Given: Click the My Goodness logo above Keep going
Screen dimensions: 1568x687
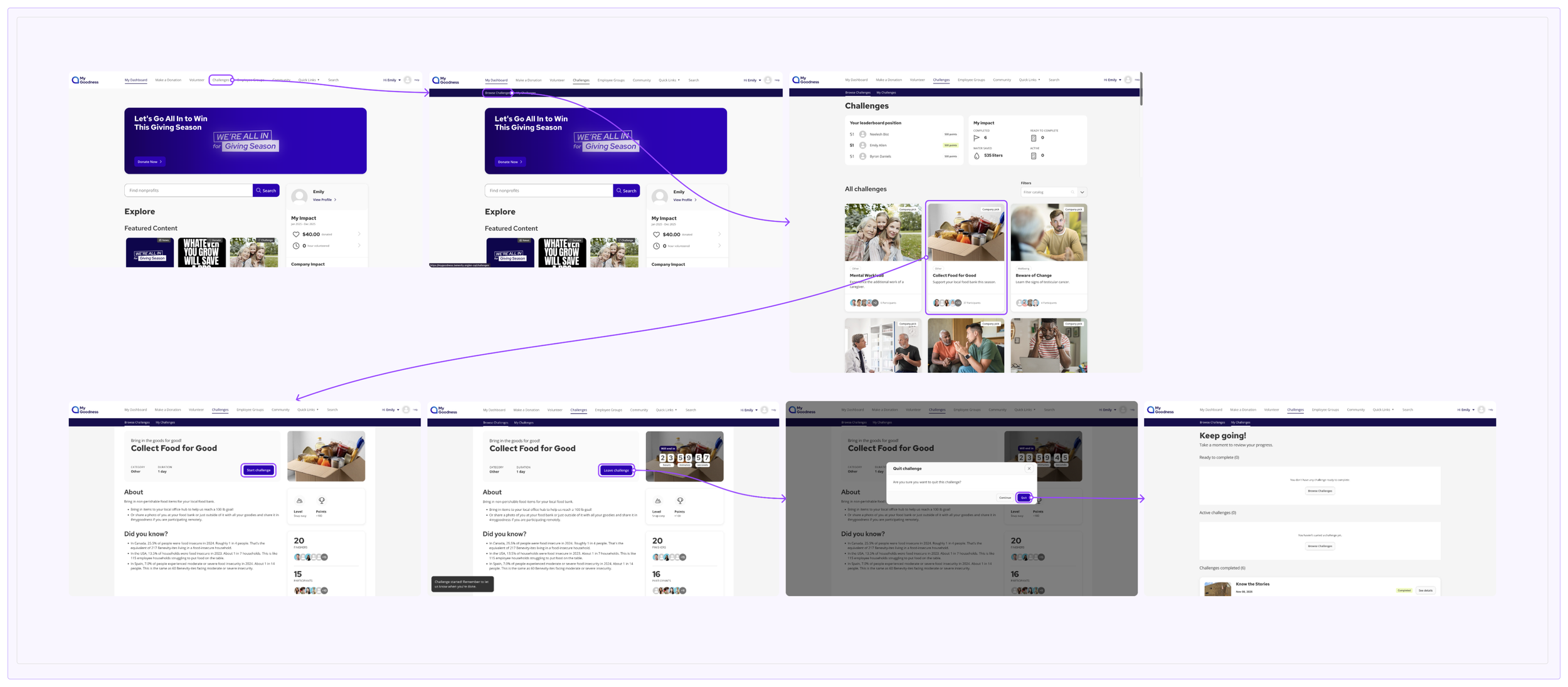Looking at the screenshot, I should click(x=1160, y=410).
